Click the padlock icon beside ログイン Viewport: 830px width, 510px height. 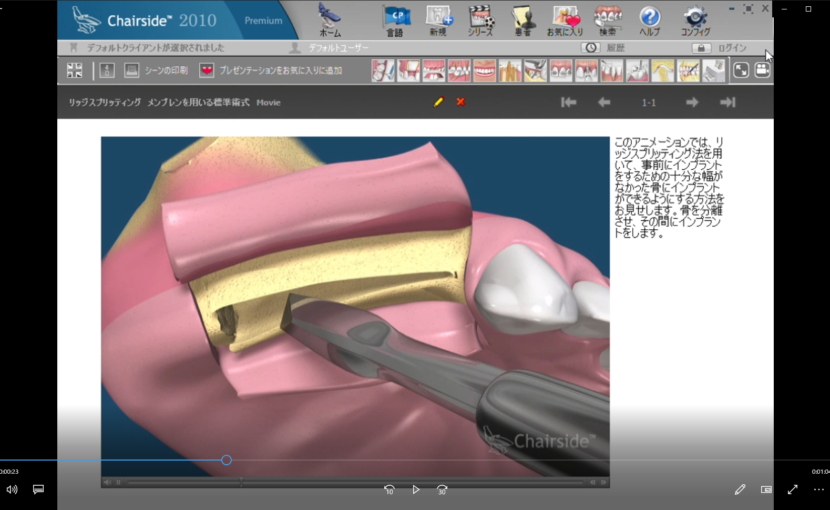(701, 48)
